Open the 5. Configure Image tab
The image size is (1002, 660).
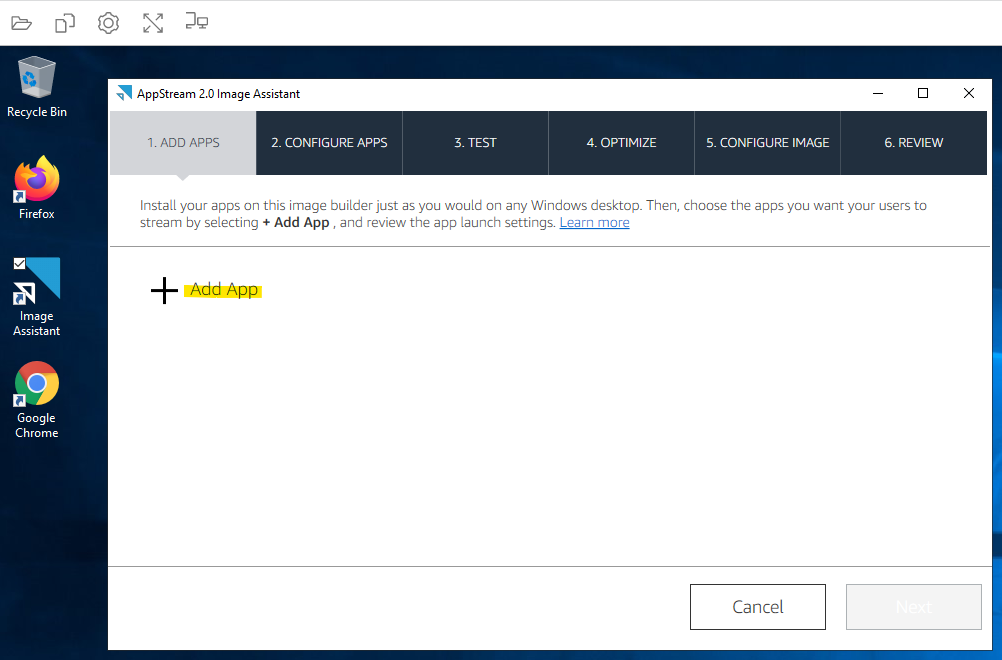point(767,142)
